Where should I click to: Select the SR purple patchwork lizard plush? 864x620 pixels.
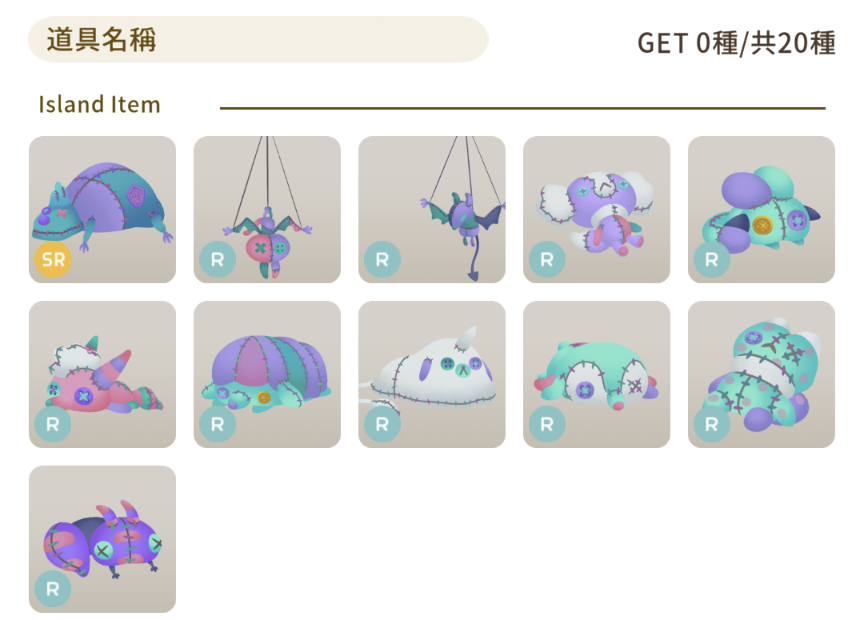[x=102, y=209]
